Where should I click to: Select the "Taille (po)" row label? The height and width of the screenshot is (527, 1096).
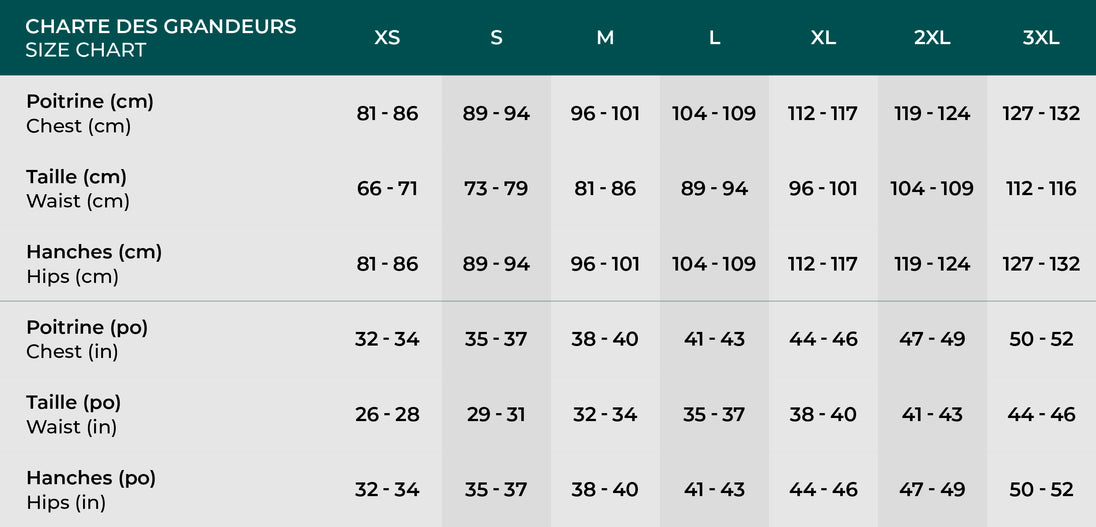point(74,402)
